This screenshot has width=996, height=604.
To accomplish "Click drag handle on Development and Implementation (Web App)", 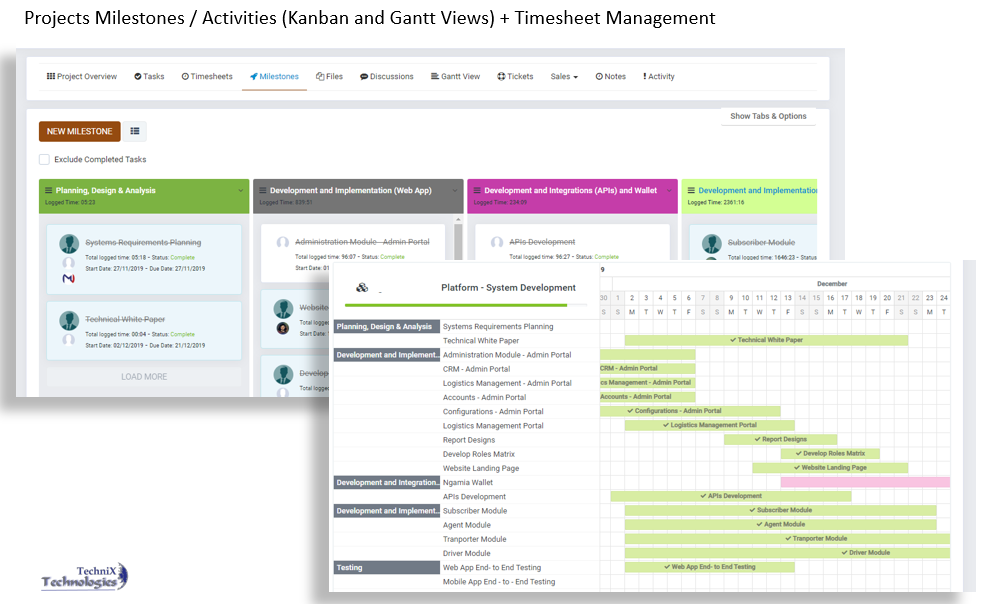I will [x=263, y=190].
